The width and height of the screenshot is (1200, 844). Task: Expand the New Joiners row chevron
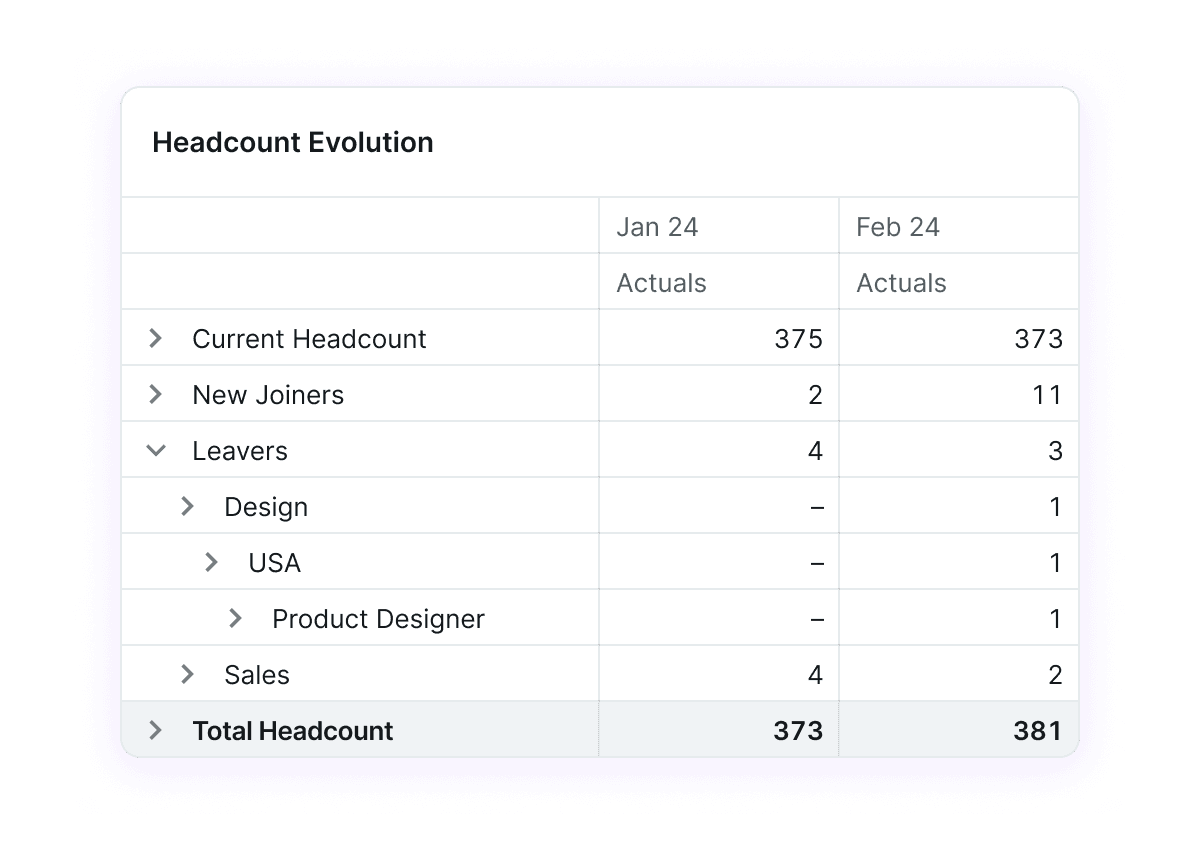[x=155, y=394]
